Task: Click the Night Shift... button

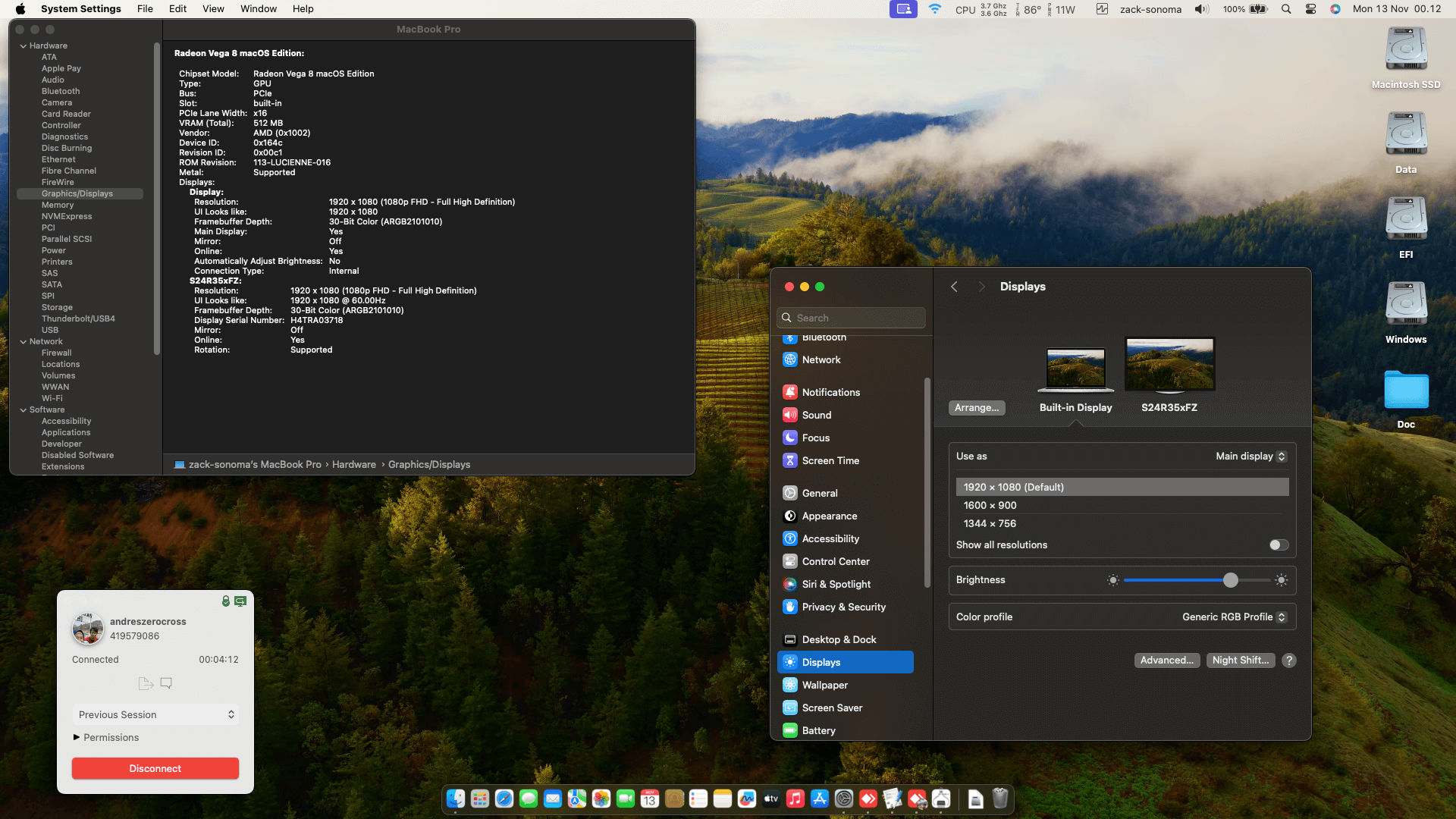Action: pos(1241,660)
